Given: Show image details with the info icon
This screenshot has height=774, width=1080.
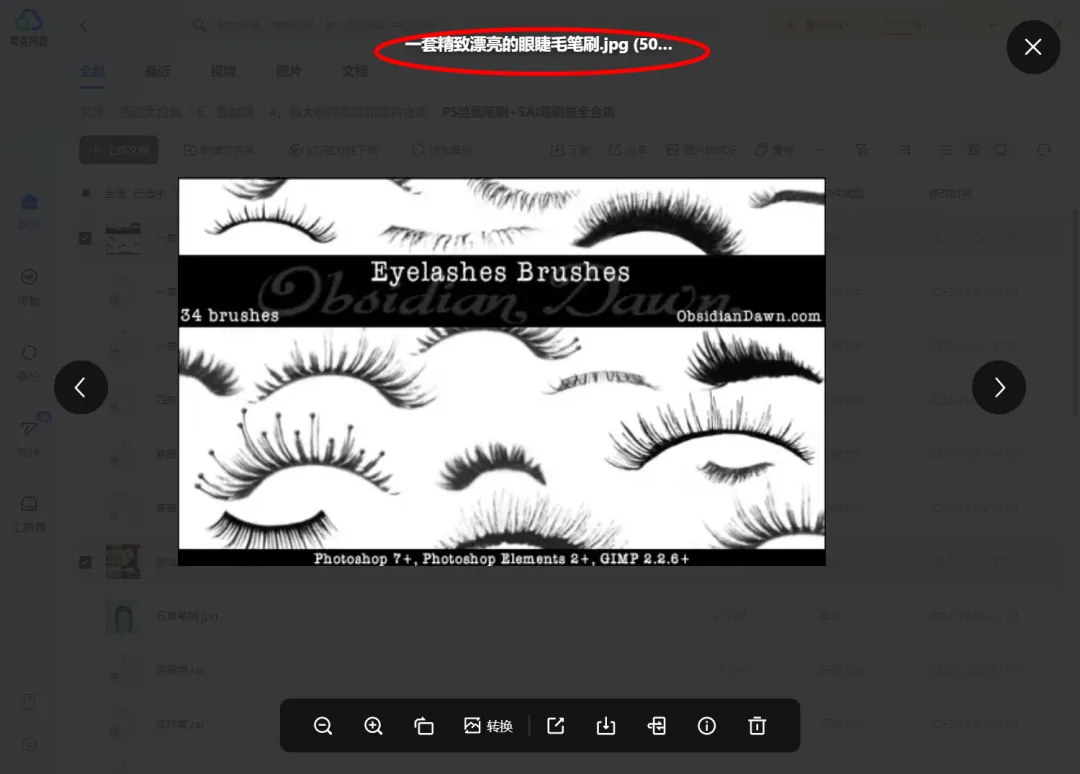Looking at the screenshot, I should [x=707, y=726].
